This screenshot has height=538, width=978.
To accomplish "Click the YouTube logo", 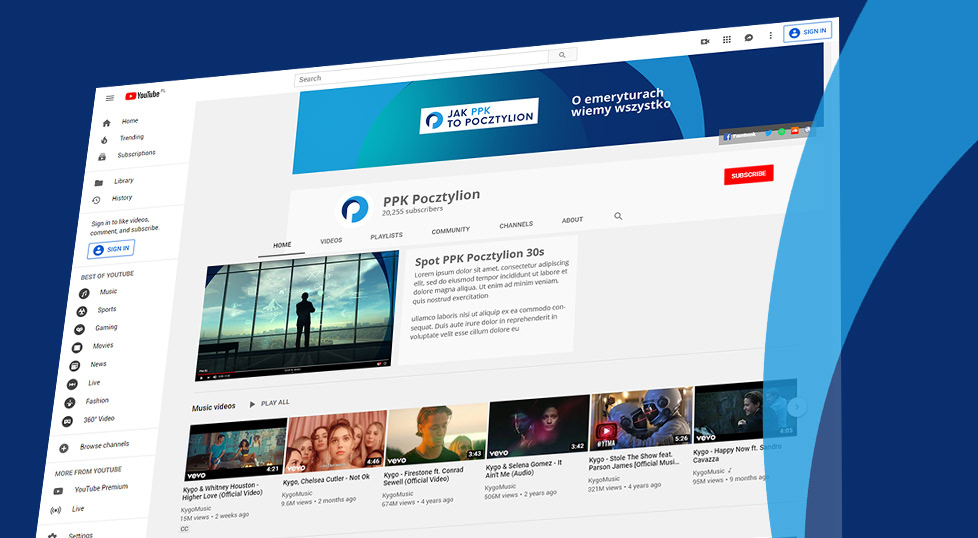I will coord(145,95).
